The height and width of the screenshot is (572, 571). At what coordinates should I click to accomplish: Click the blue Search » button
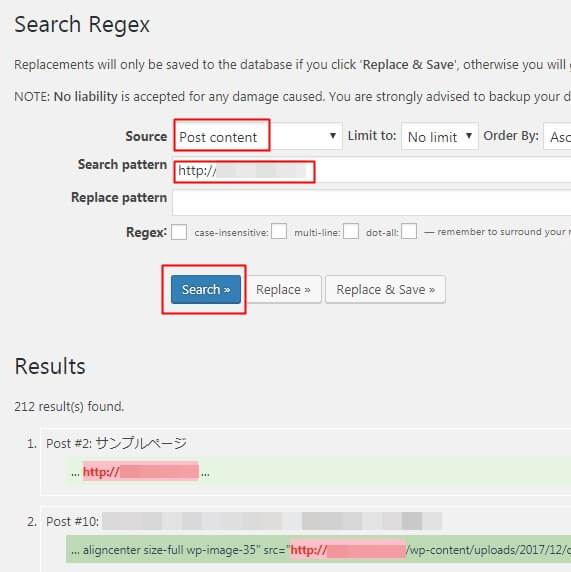206,289
